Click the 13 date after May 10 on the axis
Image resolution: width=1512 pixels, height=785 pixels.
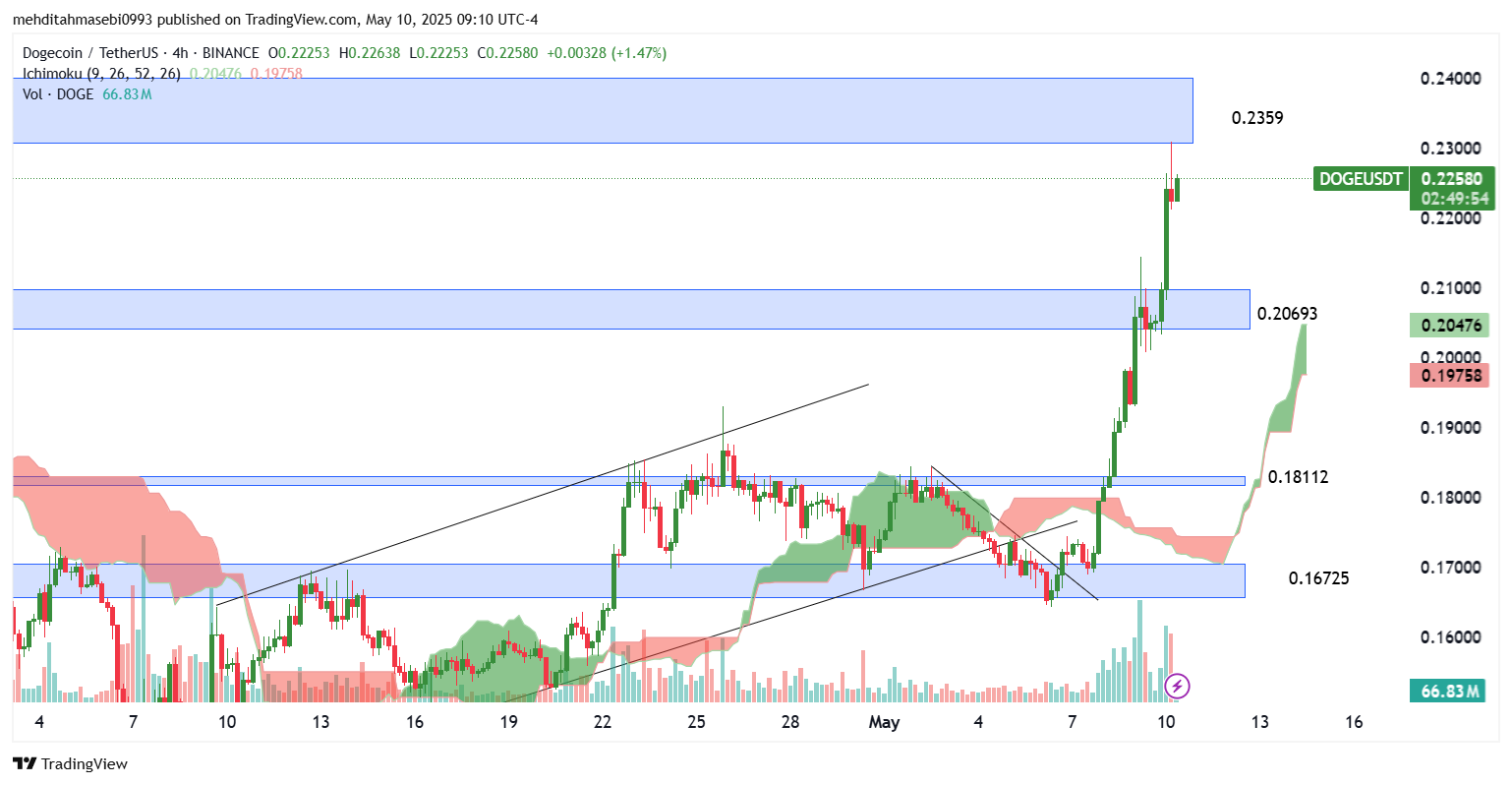click(1259, 722)
